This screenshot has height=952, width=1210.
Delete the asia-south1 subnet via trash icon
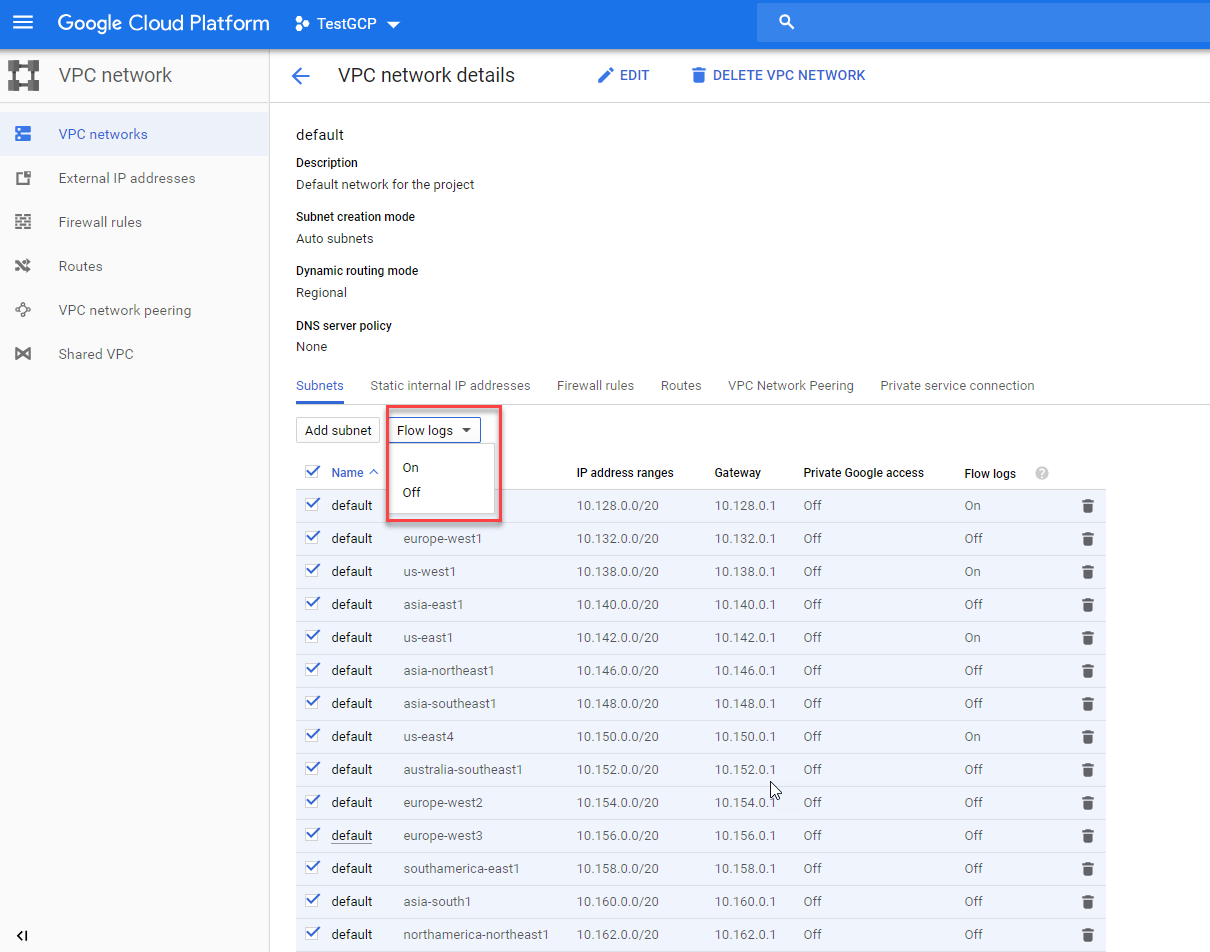1087,902
